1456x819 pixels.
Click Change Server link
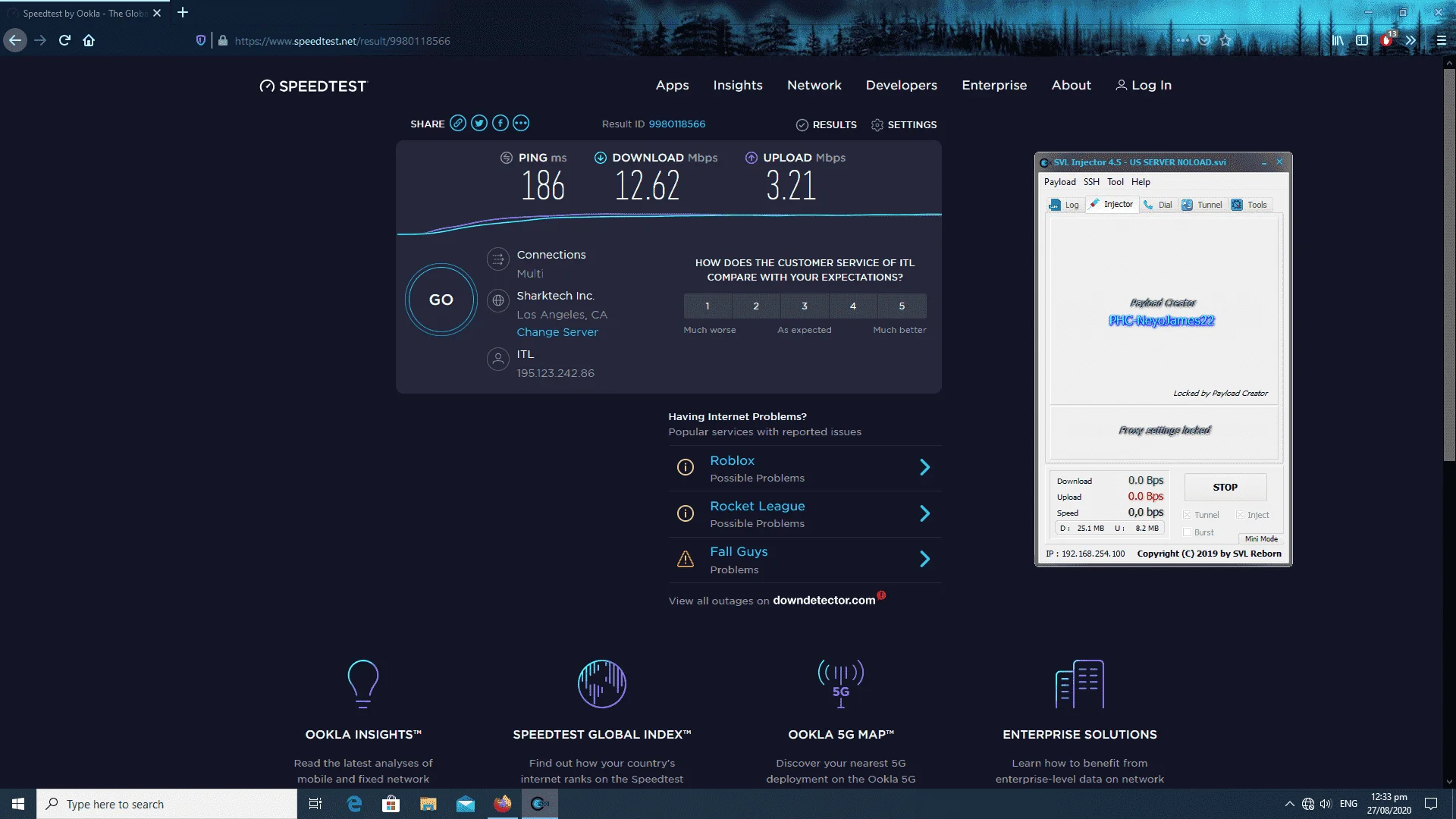coord(557,332)
